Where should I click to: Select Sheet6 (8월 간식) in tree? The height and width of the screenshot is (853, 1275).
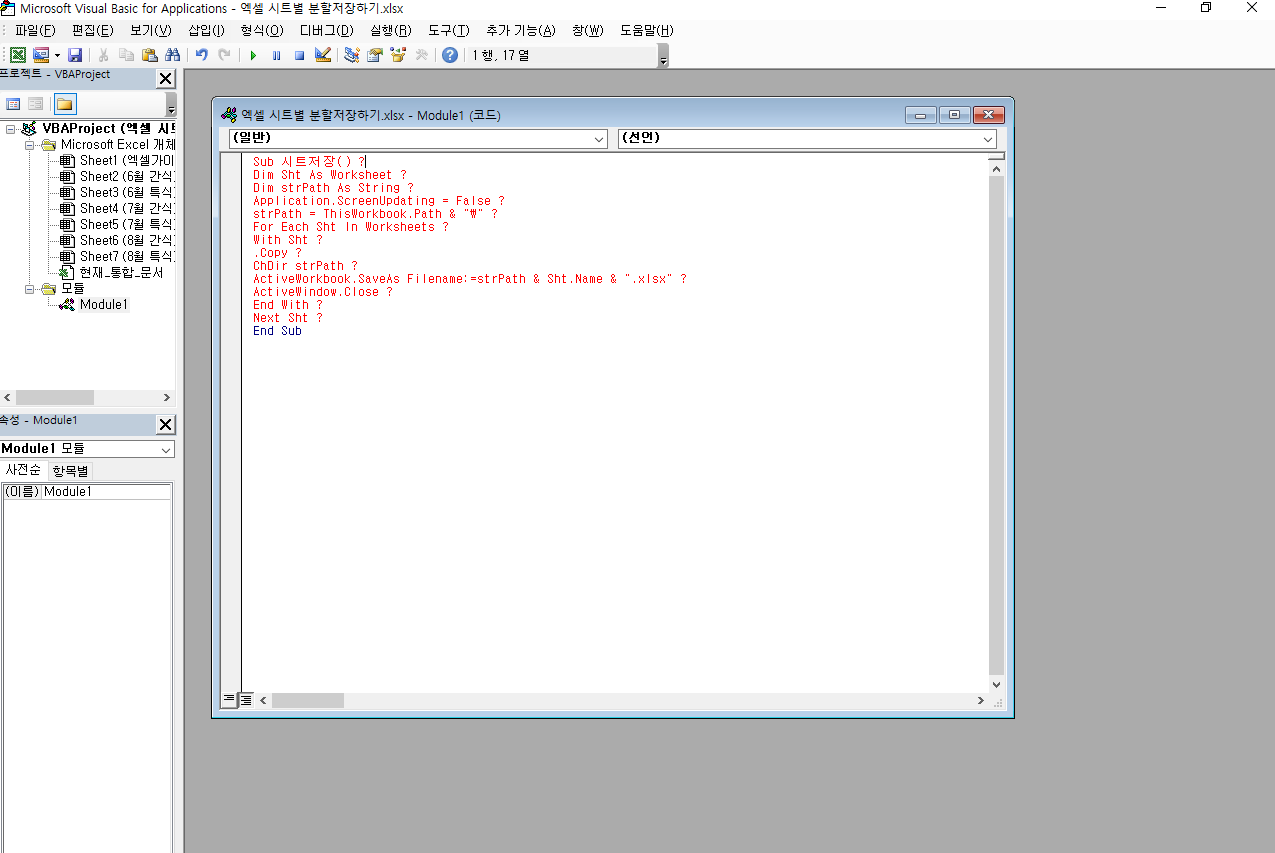[126, 241]
